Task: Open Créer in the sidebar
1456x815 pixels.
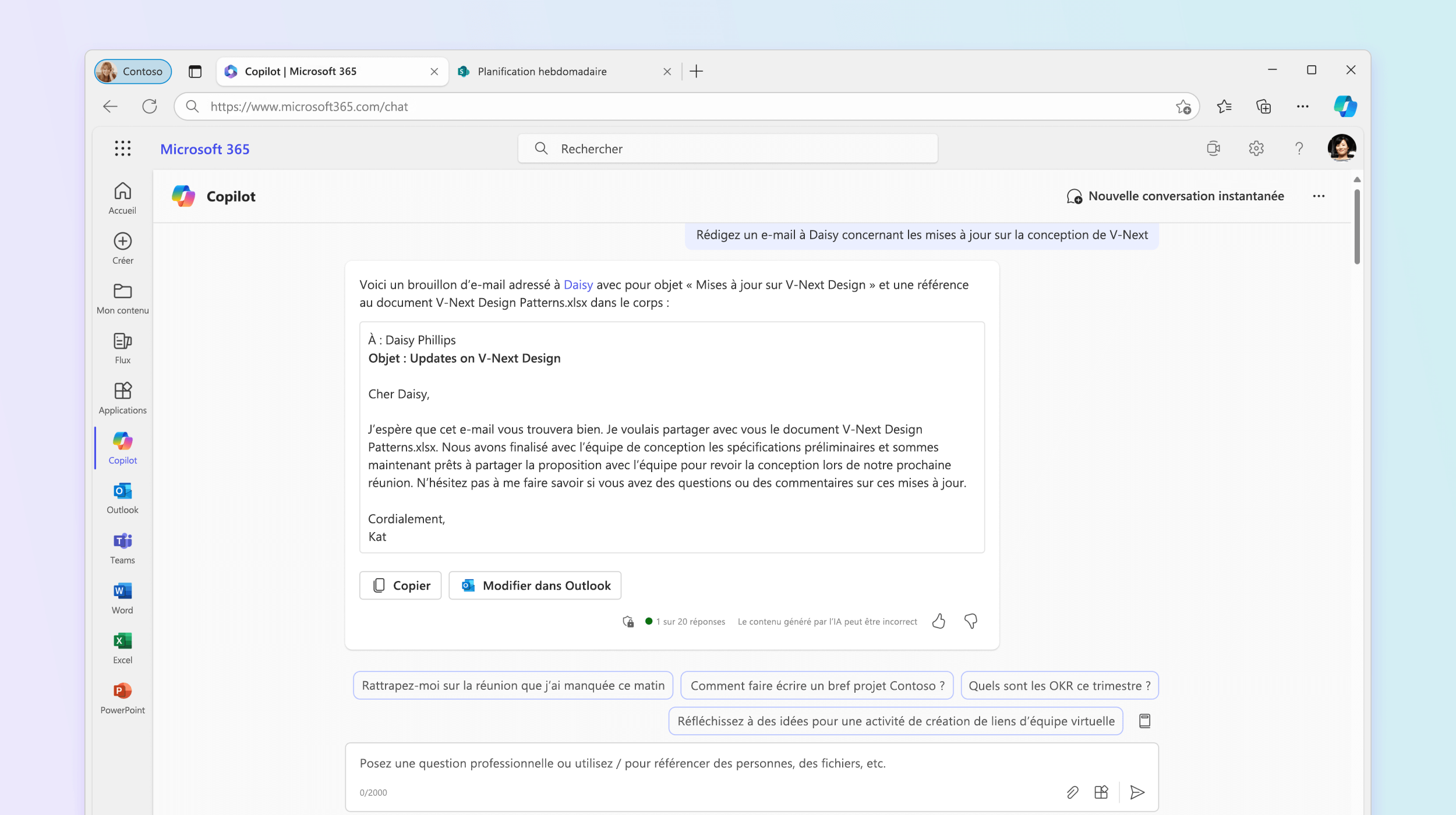Action: pos(122,249)
